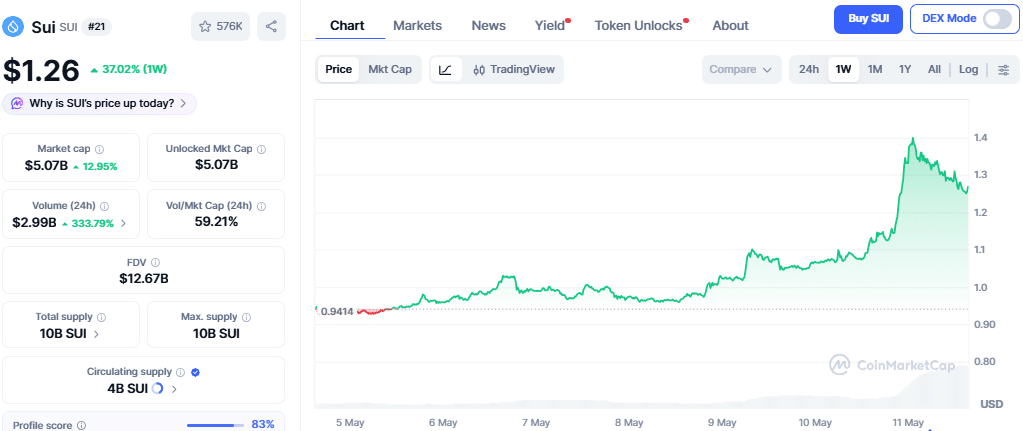Viewport: 1023px width, 431px height.
Task: Open the info icon beside Vol/Mkt Cap (24h)
Action: pos(262,205)
